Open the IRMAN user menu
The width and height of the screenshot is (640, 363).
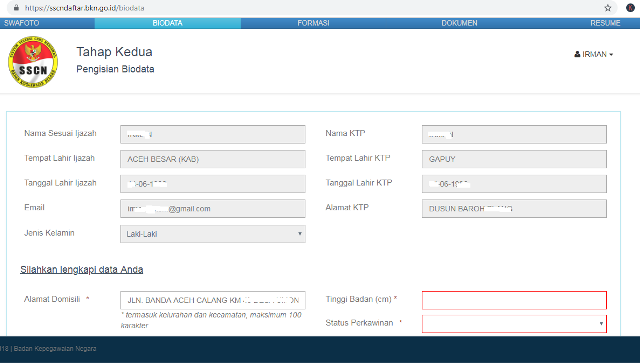(x=593, y=54)
